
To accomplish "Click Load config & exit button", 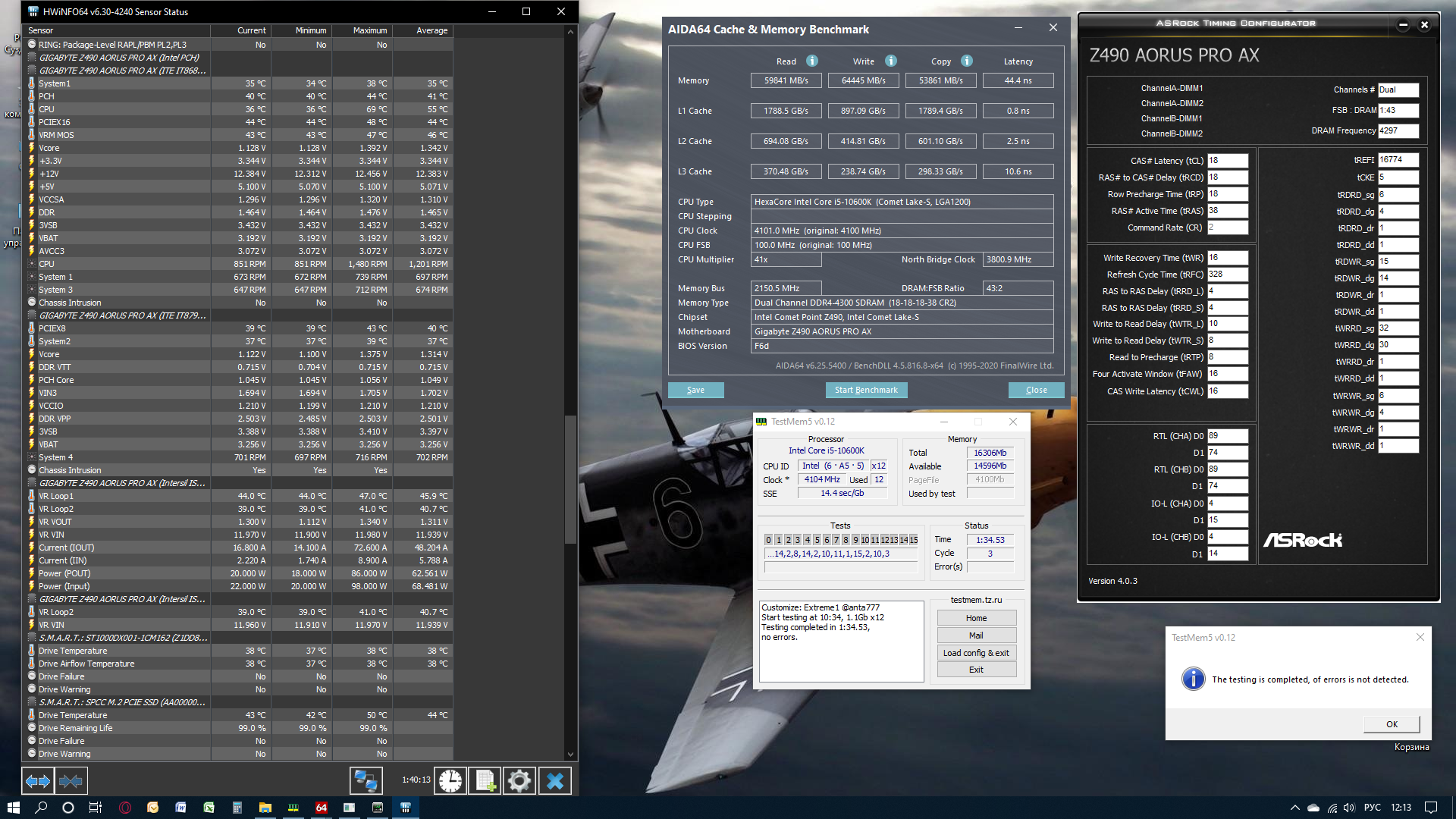I will (x=976, y=653).
